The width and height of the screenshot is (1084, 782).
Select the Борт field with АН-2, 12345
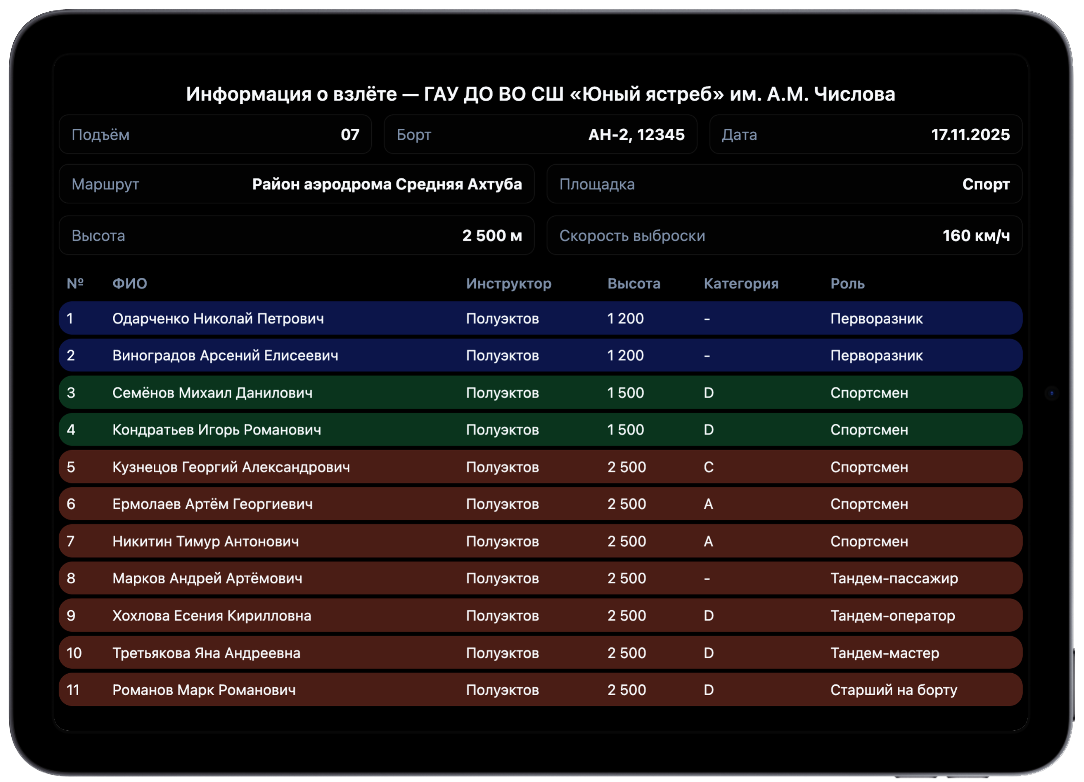click(540, 134)
